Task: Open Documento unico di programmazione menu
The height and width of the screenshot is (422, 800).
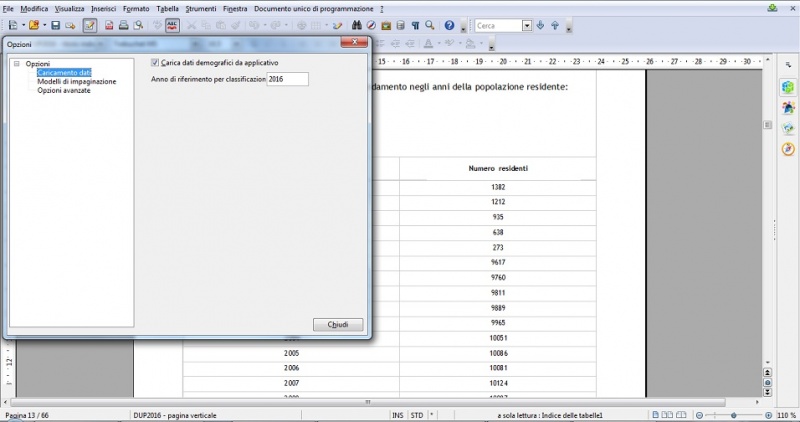Action: click(314, 8)
